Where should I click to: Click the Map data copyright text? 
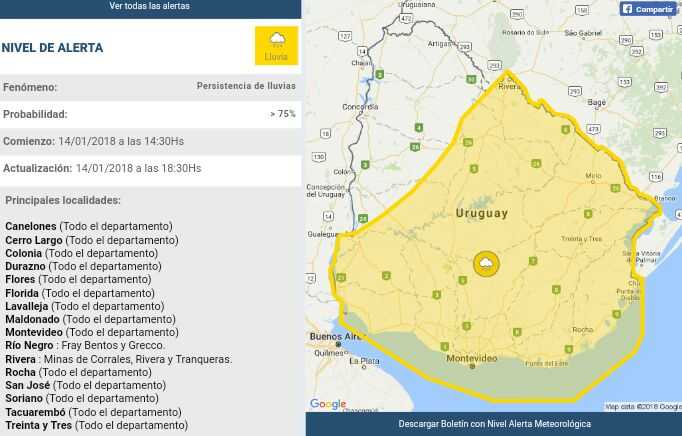tap(642, 407)
